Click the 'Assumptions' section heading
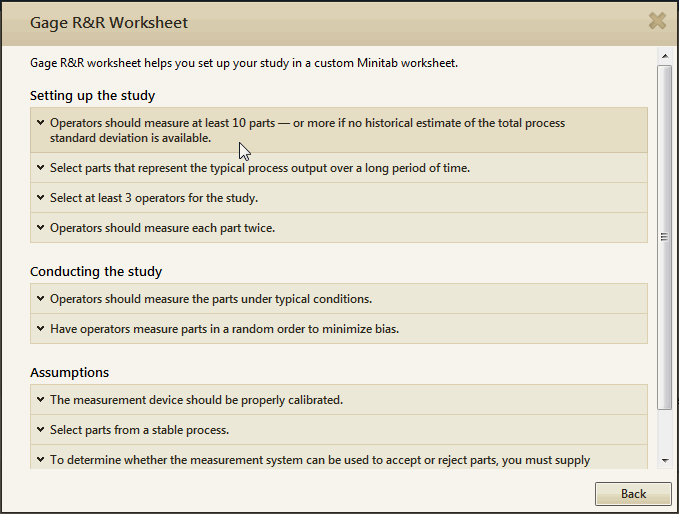 click(69, 372)
